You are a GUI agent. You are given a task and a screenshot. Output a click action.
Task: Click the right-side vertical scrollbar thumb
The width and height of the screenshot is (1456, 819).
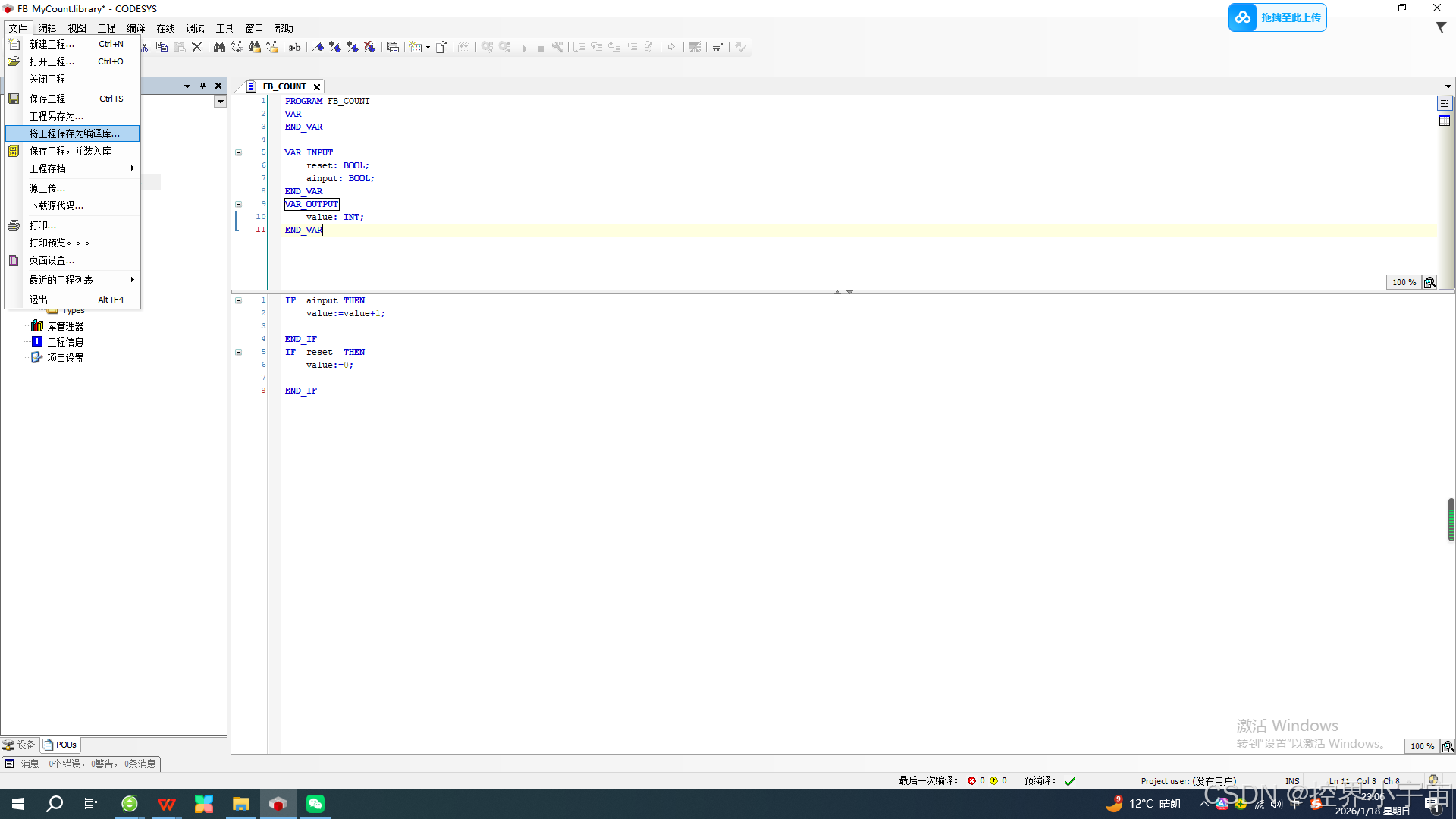pos(1451,519)
